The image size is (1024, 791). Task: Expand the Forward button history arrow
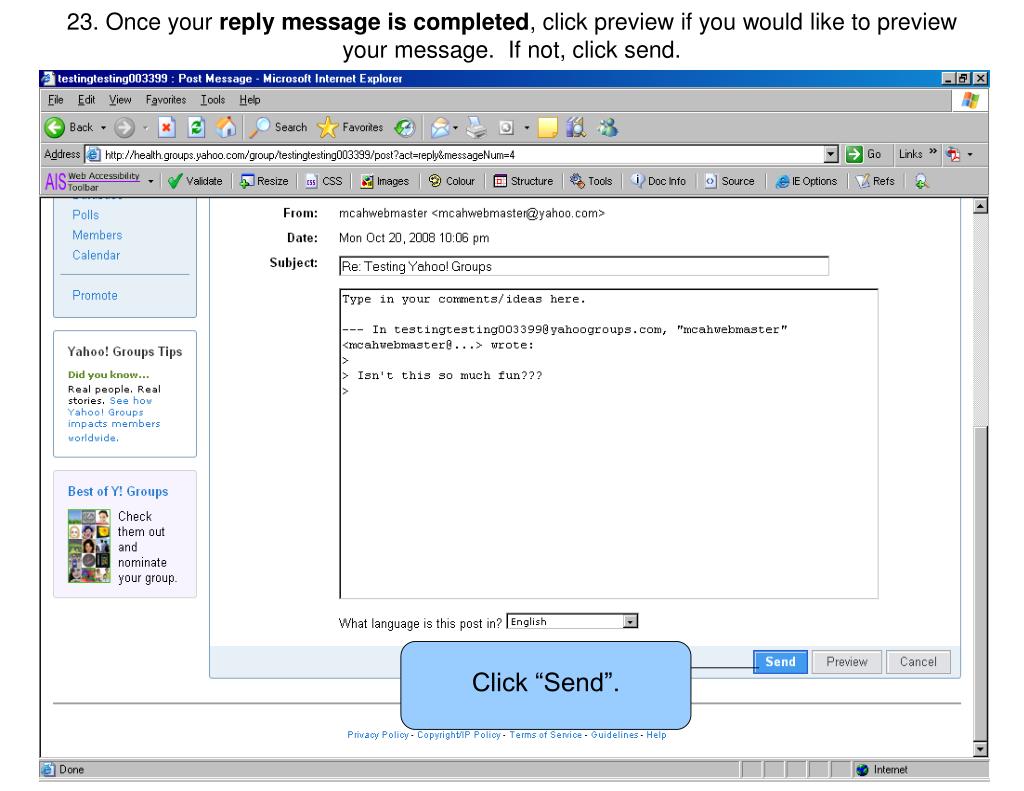click(145, 127)
